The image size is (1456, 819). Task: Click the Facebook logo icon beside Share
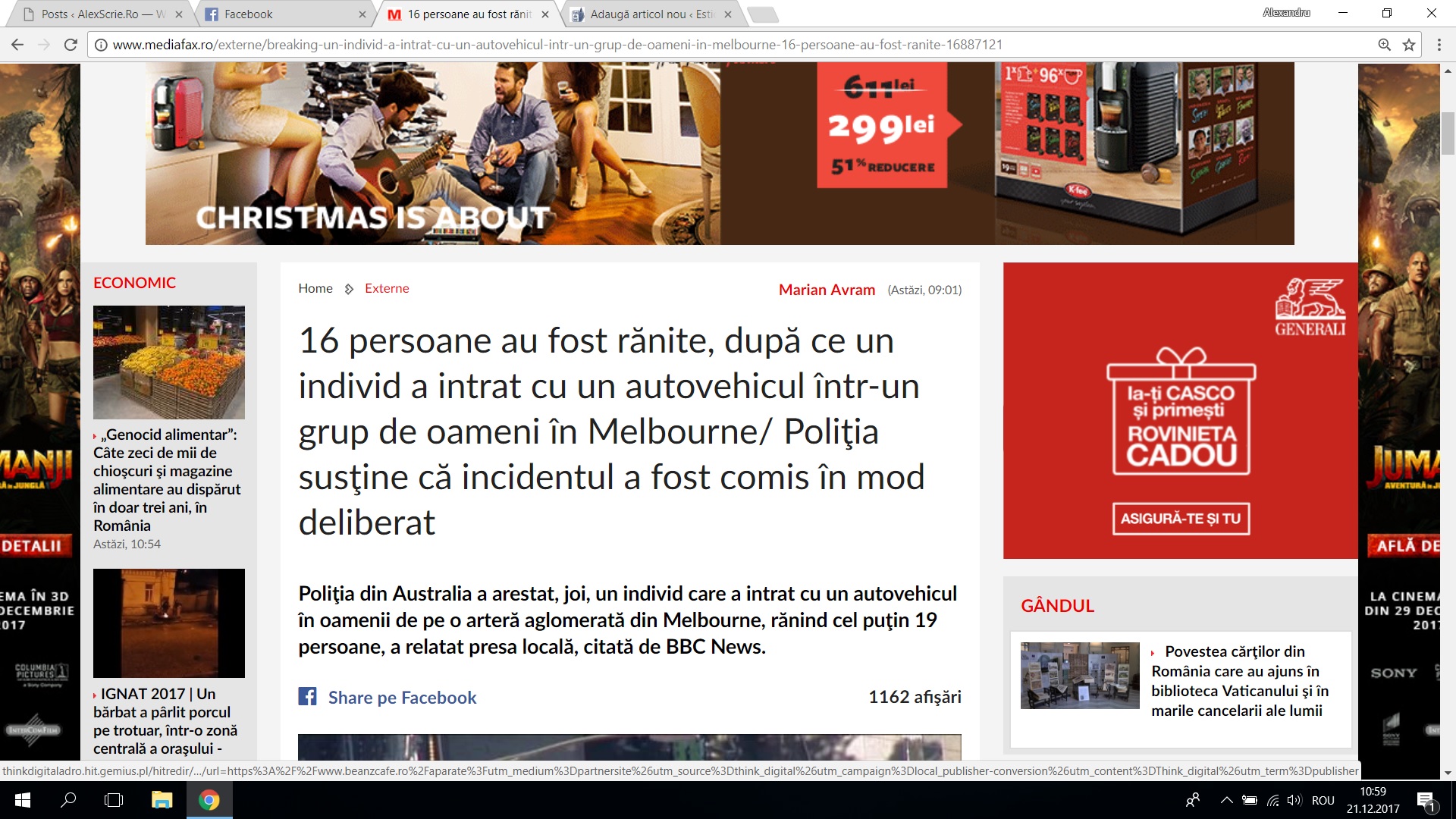point(307,696)
